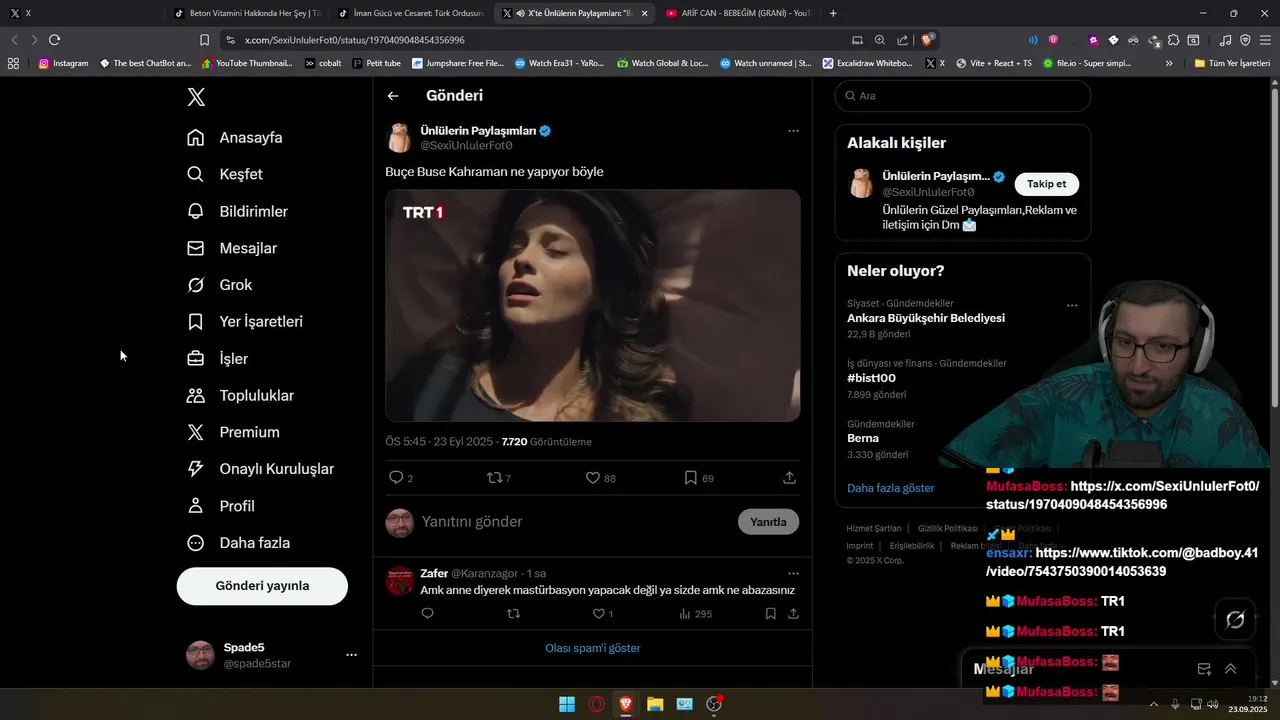Click the X logo in sidebar
Viewport: 1280px width, 720px height.
coord(196,97)
